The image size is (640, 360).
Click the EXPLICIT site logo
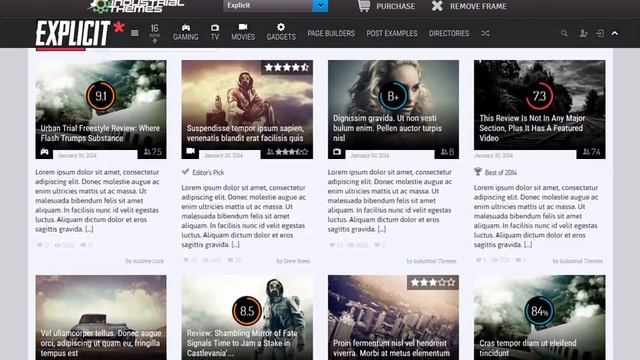[x=79, y=33]
